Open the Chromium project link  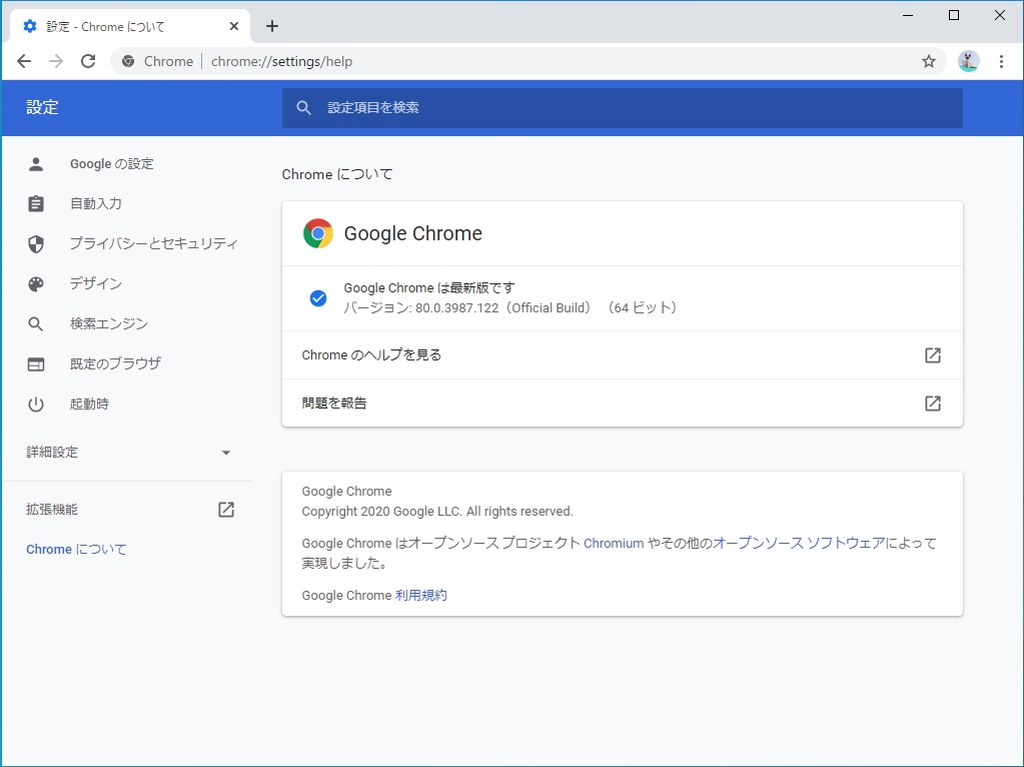click(613, 543)
